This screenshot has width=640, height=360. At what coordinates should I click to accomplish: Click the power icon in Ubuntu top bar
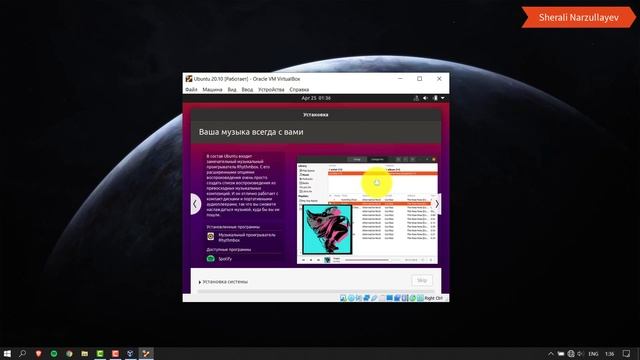[x=436, y=98]
